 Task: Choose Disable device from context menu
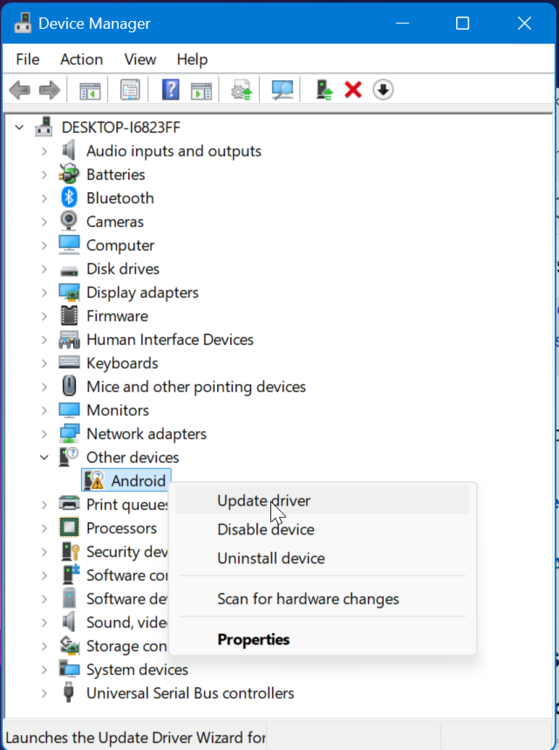point(322,529)
